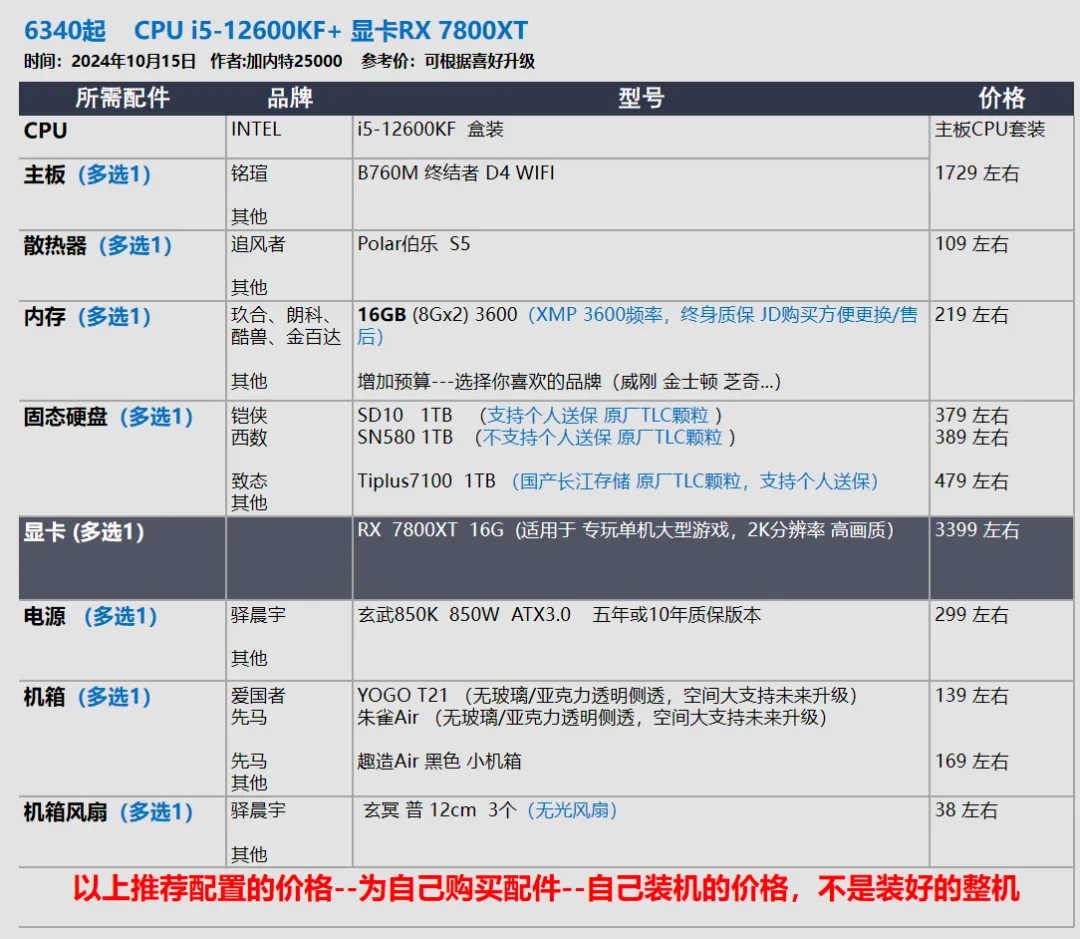Click '玄武850K 850W ATX3.0' power supply text

[x=464, y=615]
